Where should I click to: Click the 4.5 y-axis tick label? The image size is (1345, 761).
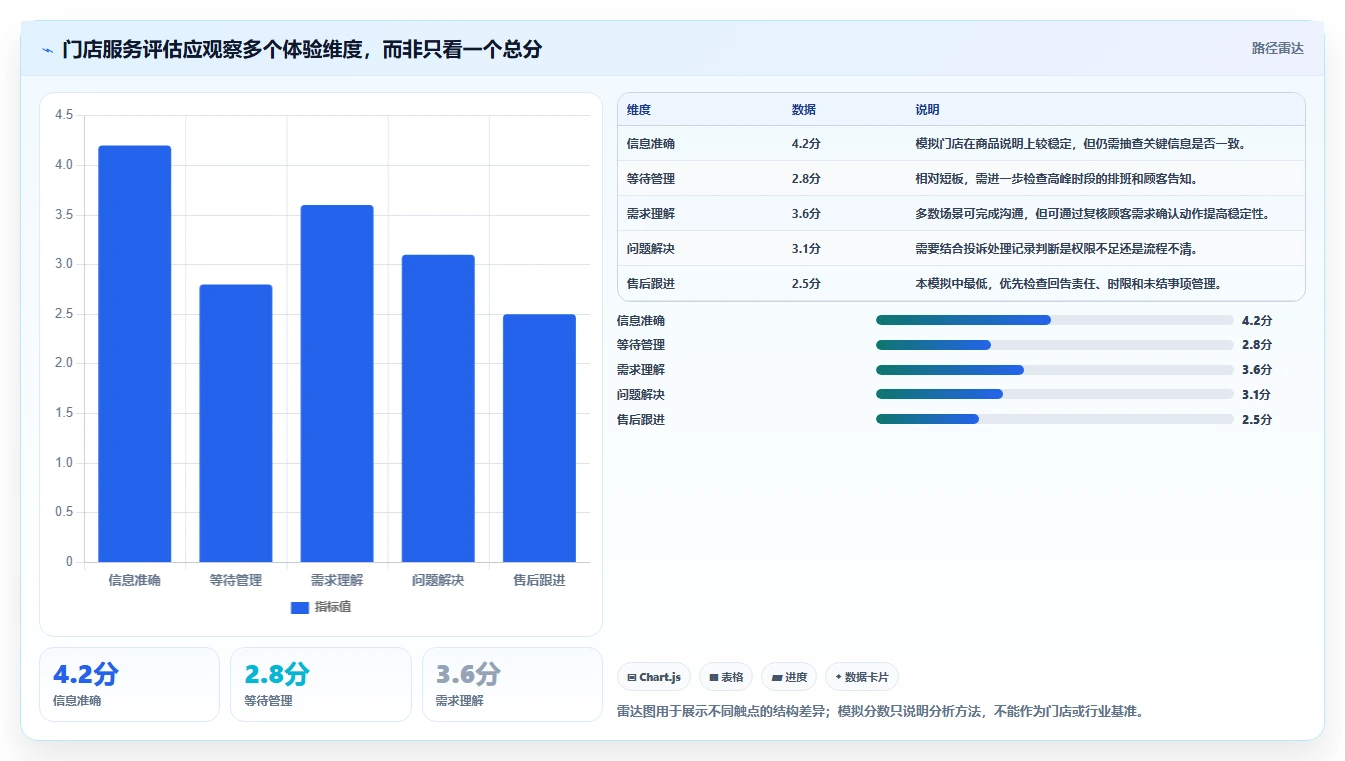coord(64,115)
